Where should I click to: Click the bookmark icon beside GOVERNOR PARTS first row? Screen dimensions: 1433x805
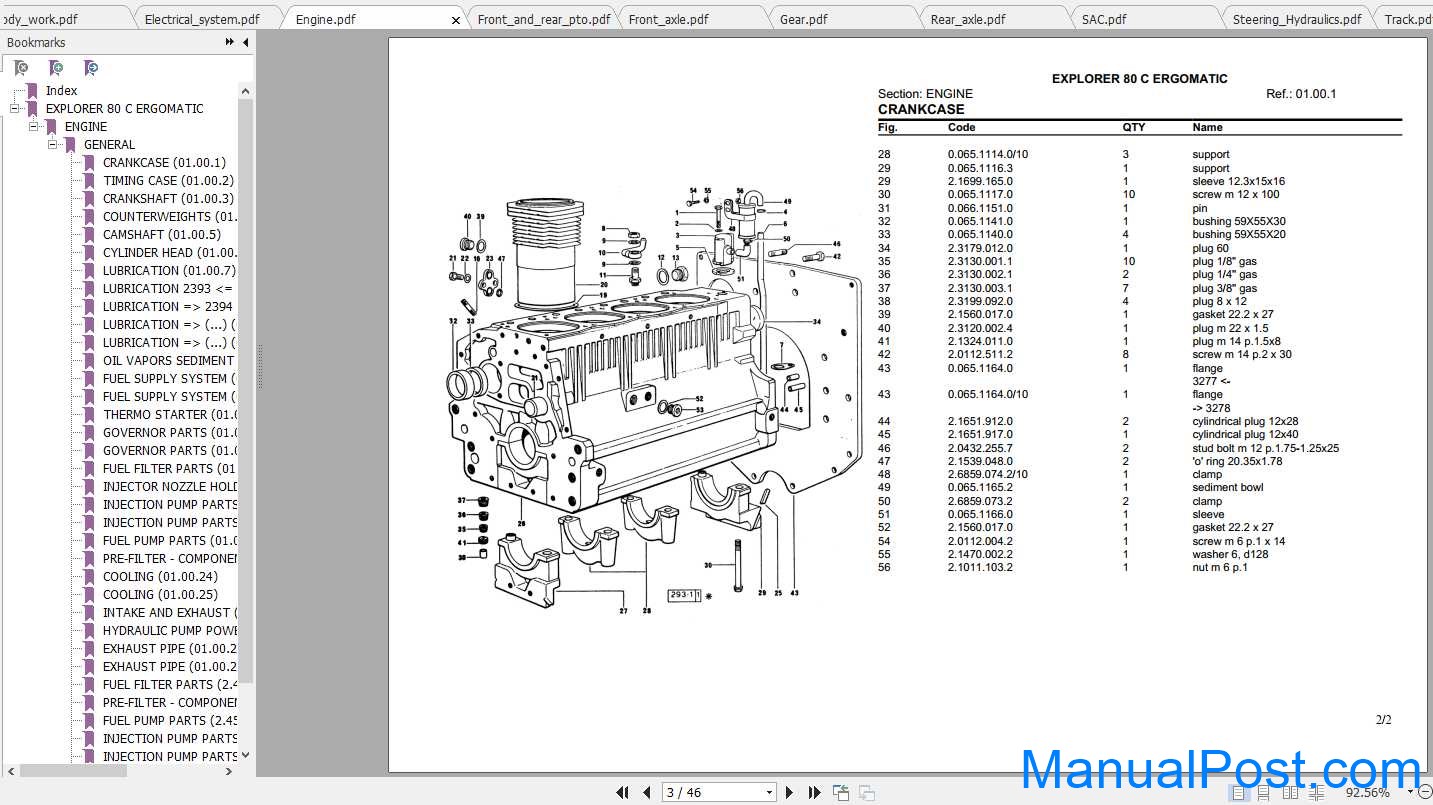tap(89, 432)
